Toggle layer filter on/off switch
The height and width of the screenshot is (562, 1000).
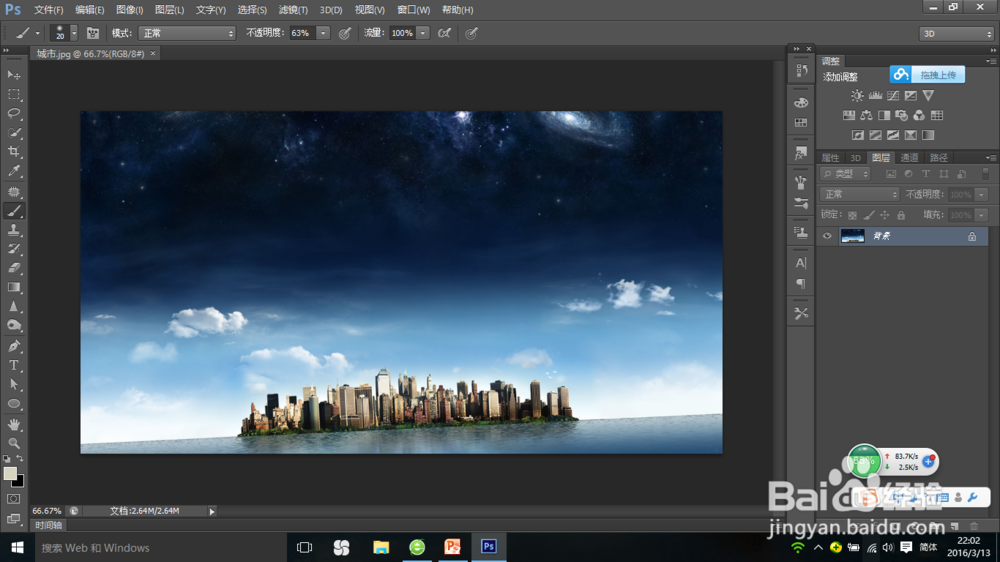[985, 174]
